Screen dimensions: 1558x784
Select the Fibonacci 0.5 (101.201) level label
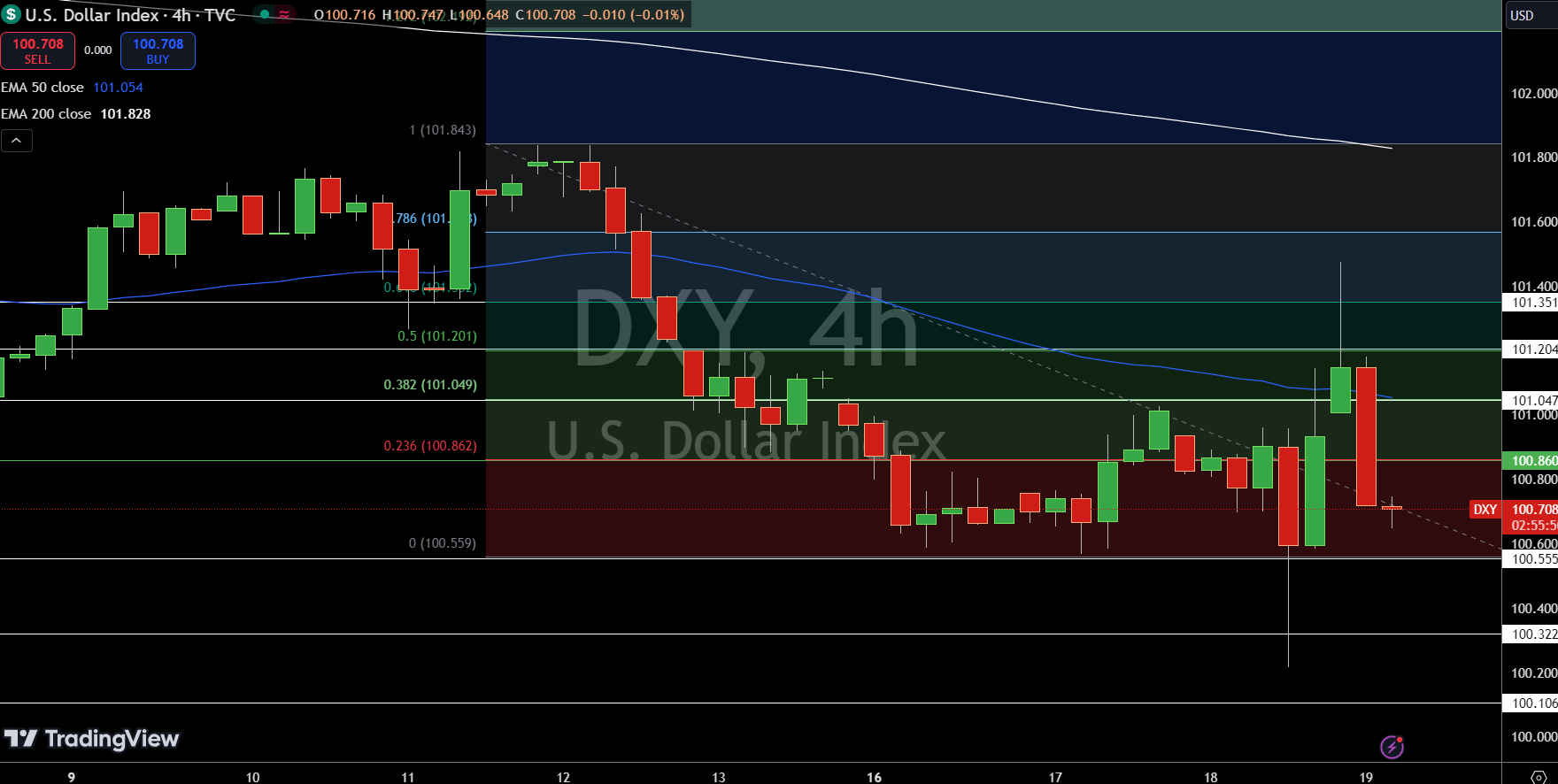437,336
